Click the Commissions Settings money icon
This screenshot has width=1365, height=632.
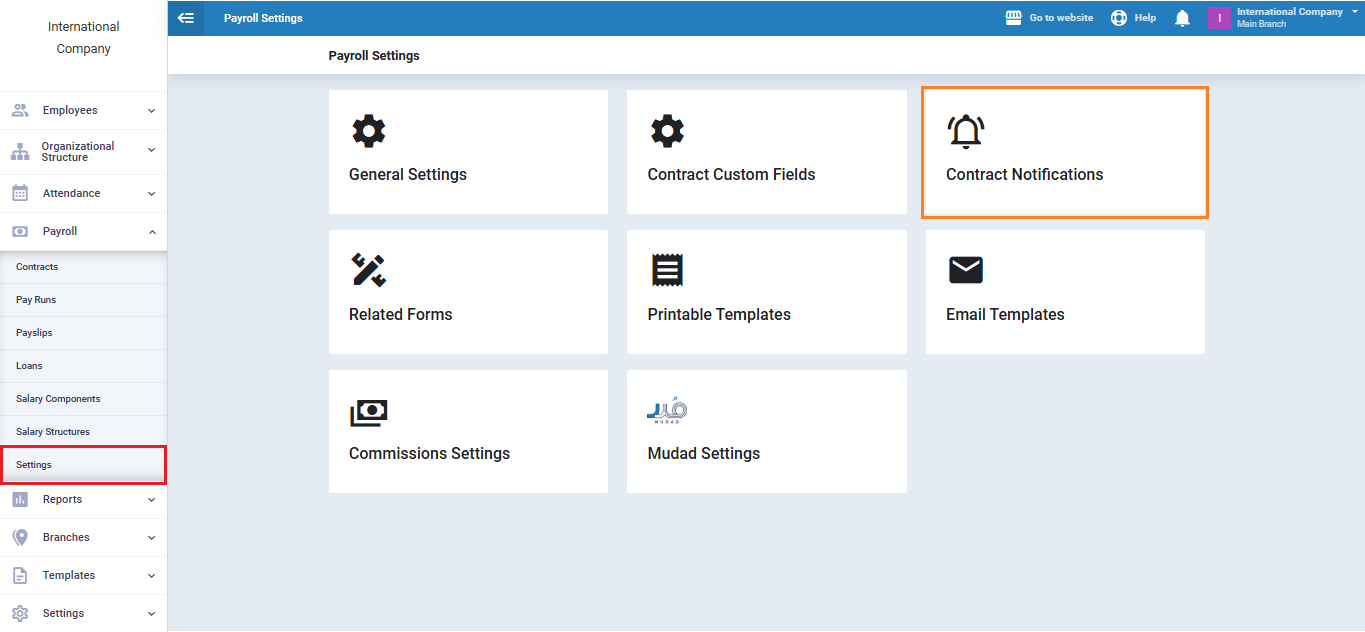[x=368, y=411]
